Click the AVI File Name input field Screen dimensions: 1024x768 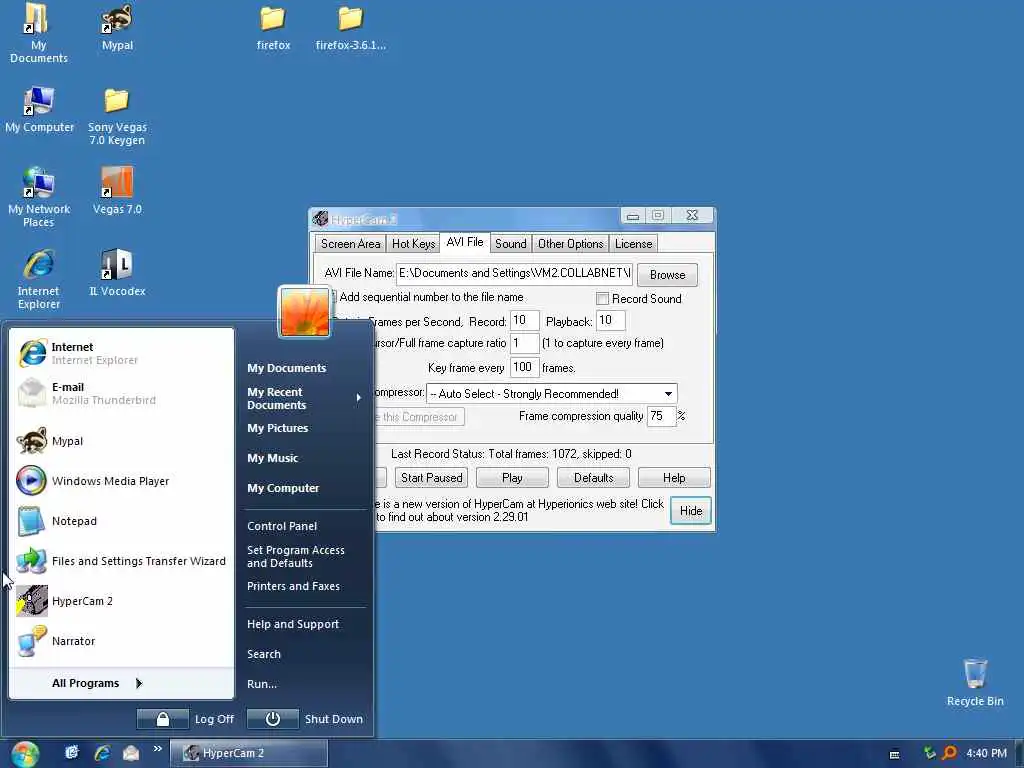tap(515, 273)
